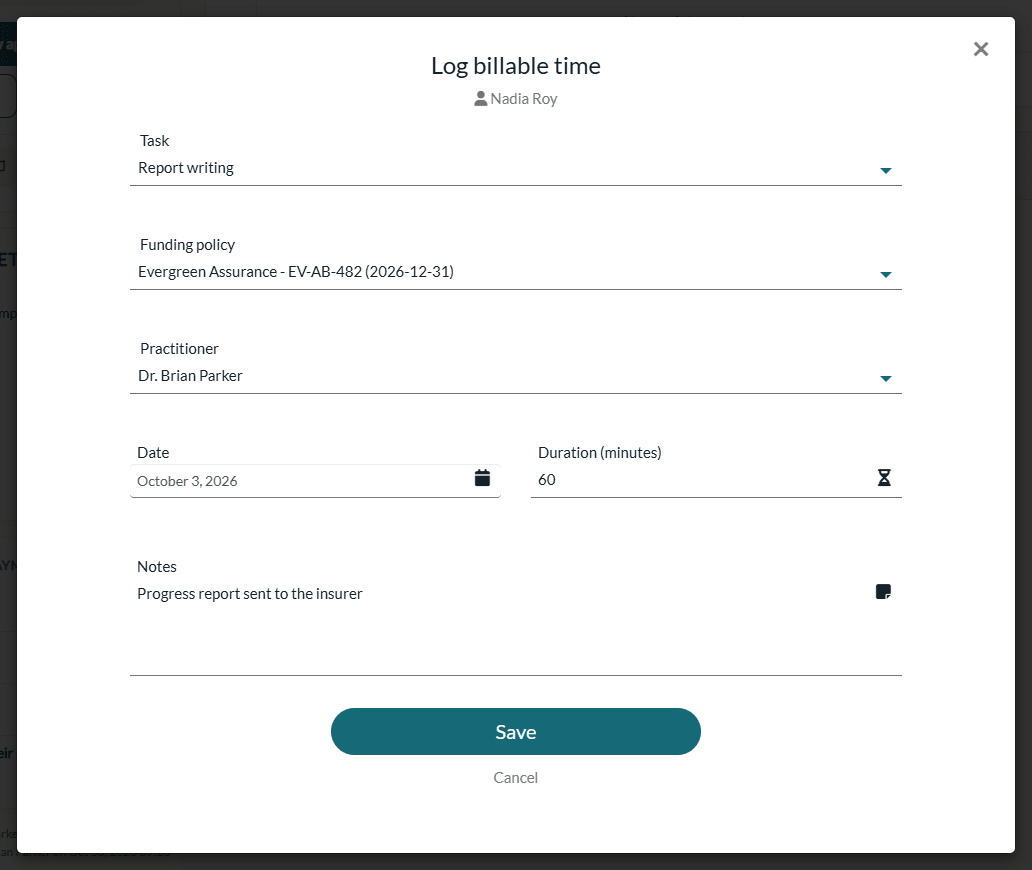Click the 'Date' field label
The width and height of the screenshot is (1032, 870).
(x=153, y=453)
